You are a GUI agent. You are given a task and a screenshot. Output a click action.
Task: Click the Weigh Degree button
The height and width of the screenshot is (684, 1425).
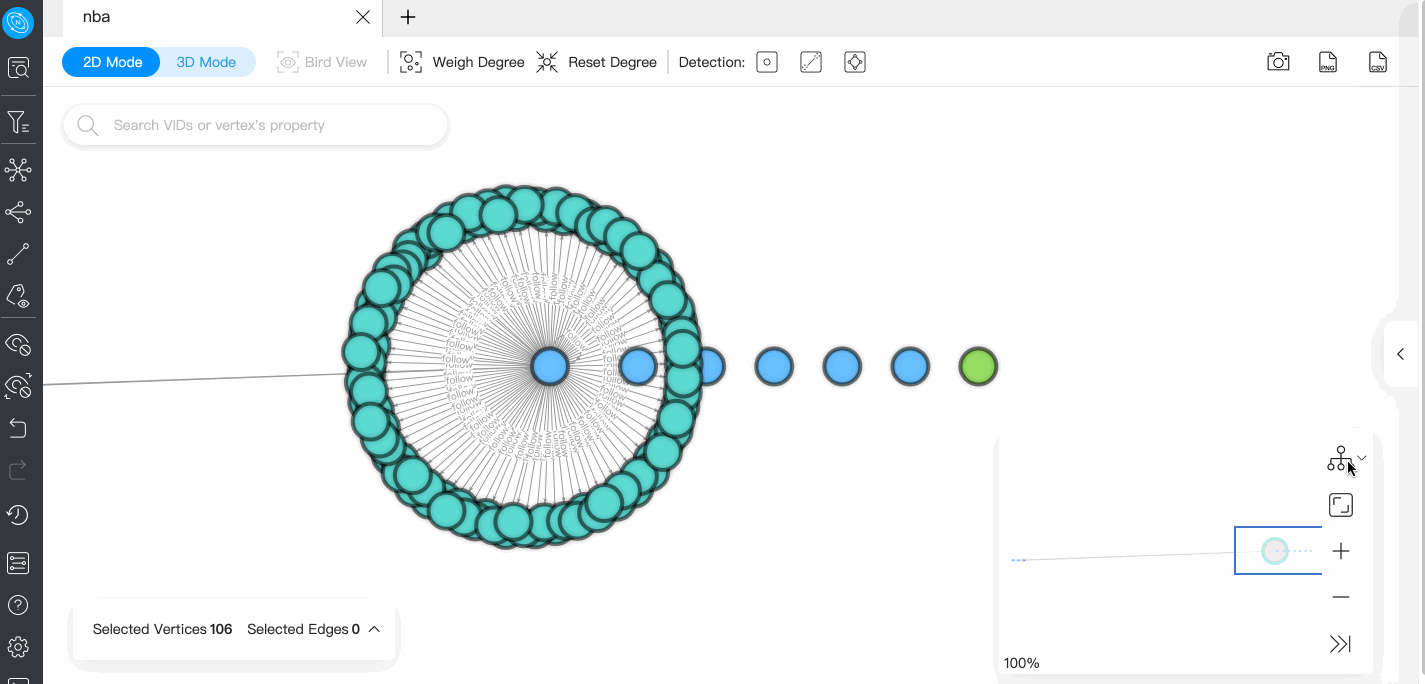[462, 62]
